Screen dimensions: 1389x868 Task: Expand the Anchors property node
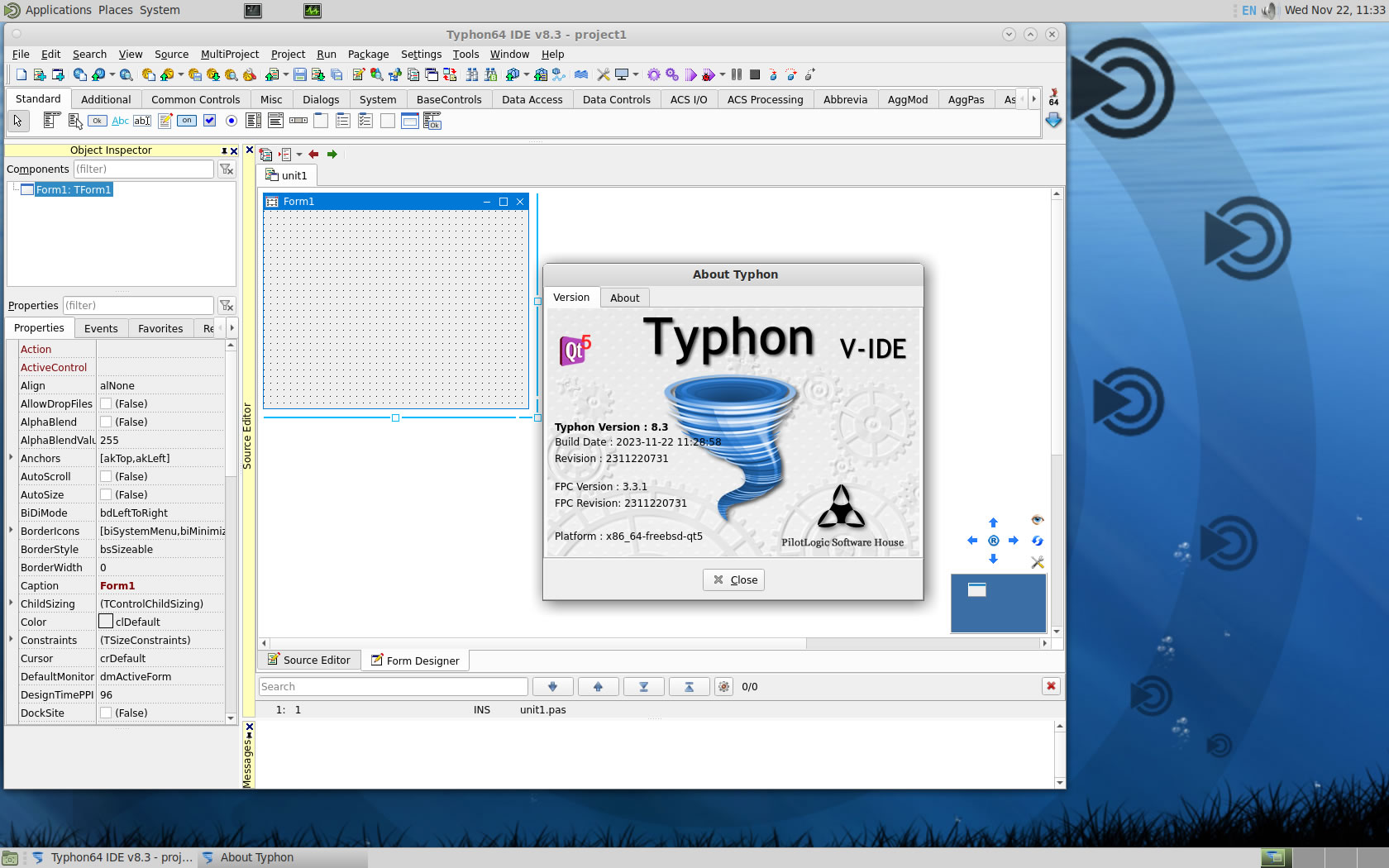point(11,458)
